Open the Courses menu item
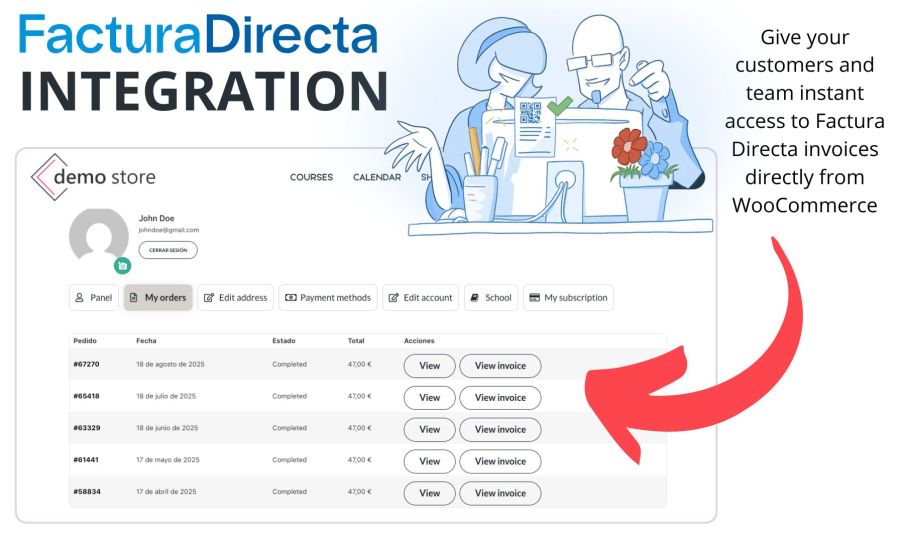This screenshot has width=900, height=552. (311, 177)
